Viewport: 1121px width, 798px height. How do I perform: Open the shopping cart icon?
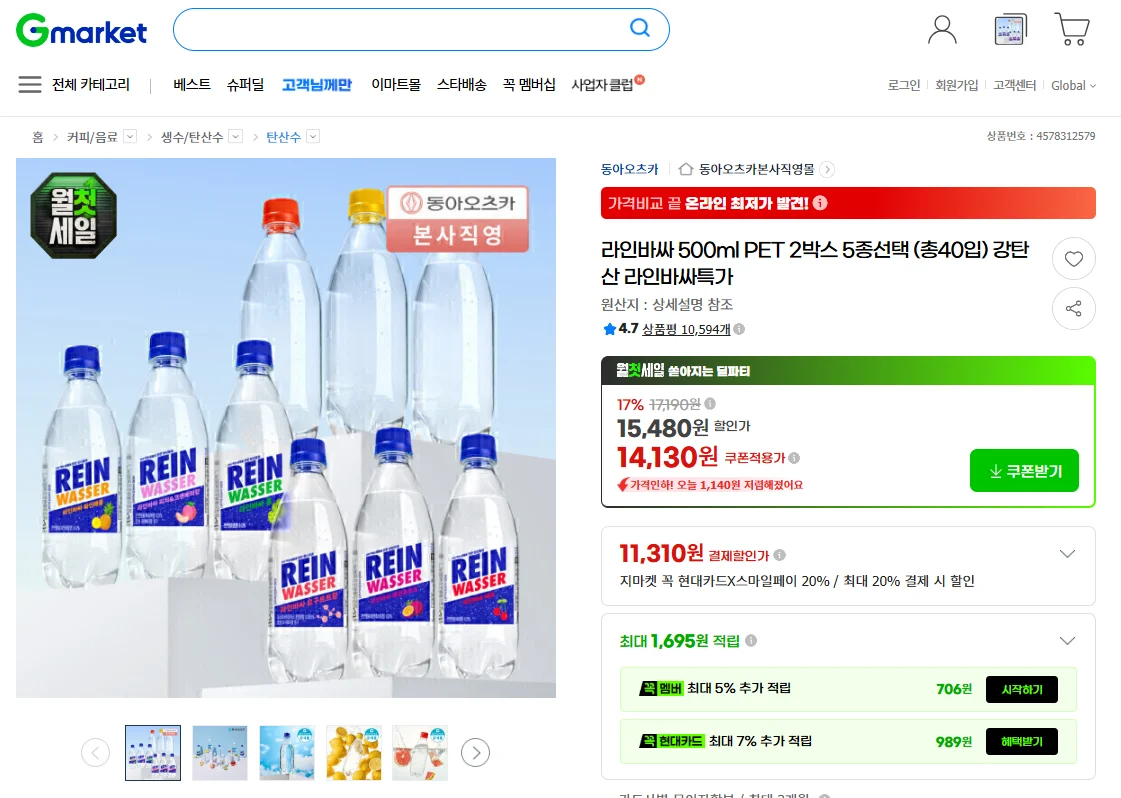pyautogui.click(x=1072, y=29)
